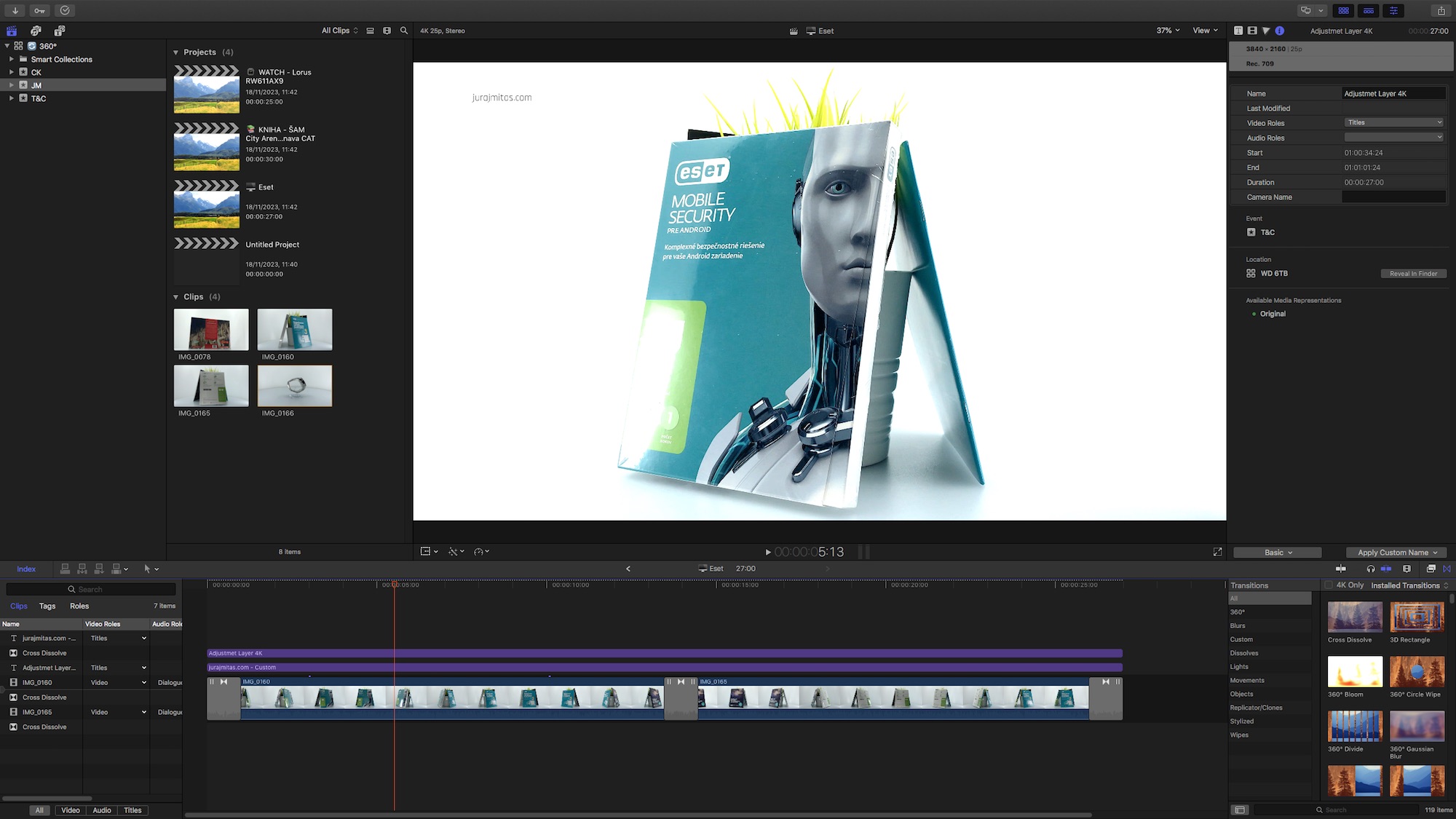The height and width of the screenshot is (819, 1456).
Task: Click the Camera Name input field
Action: pos(1393,197)
